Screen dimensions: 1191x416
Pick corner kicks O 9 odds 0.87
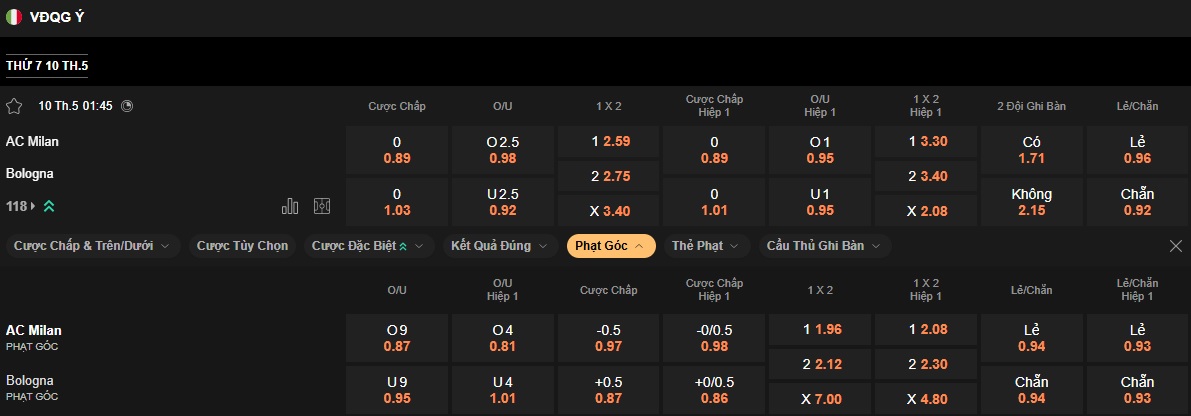[397, 338]
